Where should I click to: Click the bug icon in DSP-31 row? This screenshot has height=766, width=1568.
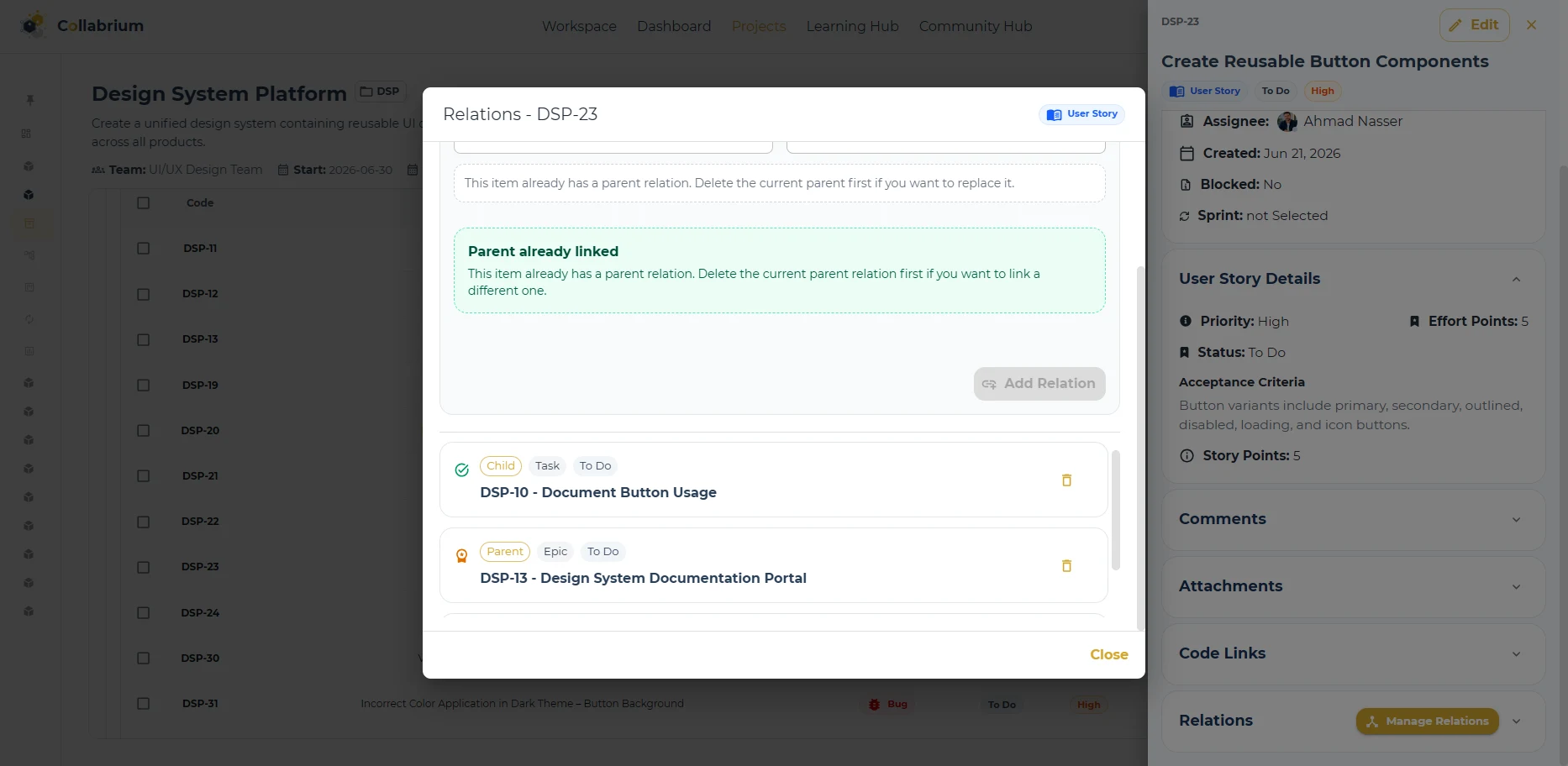pos(874,705)
